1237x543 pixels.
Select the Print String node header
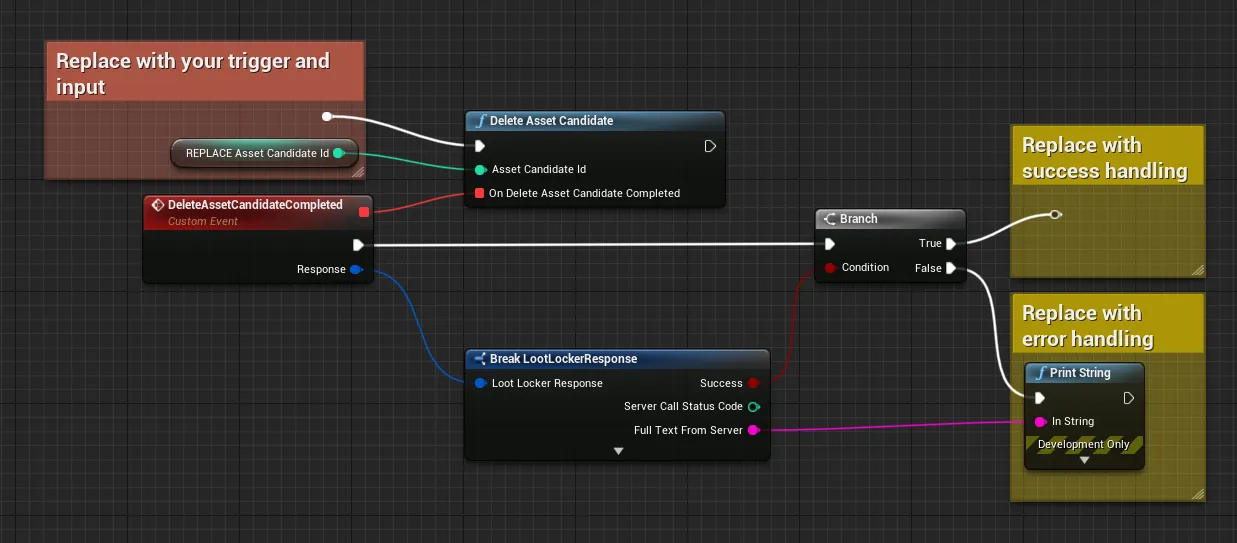1085,373
